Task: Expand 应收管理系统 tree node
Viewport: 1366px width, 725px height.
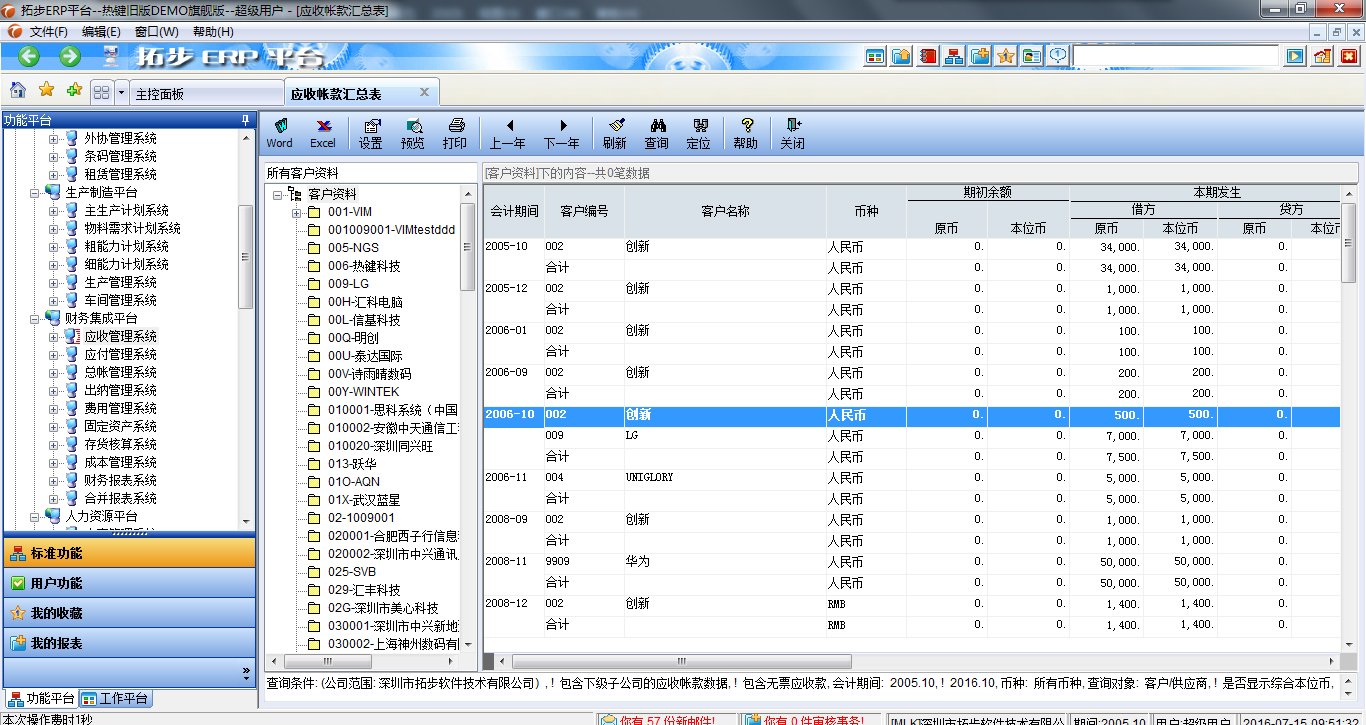Action: point(54,337)
